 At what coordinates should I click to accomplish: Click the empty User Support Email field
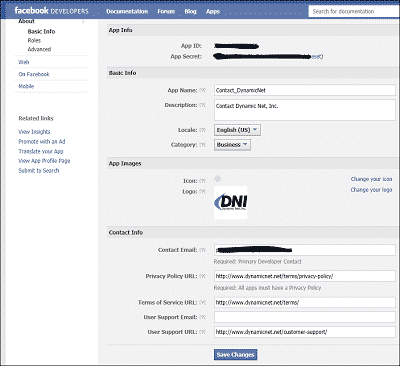tap(305, 317)
